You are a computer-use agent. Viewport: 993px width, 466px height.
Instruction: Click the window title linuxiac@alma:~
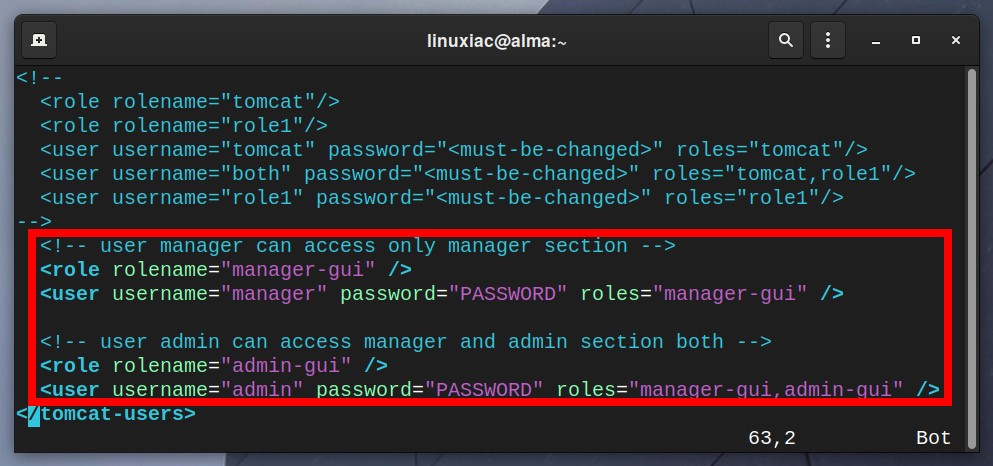pyautogui.click(x=496, y=41)
